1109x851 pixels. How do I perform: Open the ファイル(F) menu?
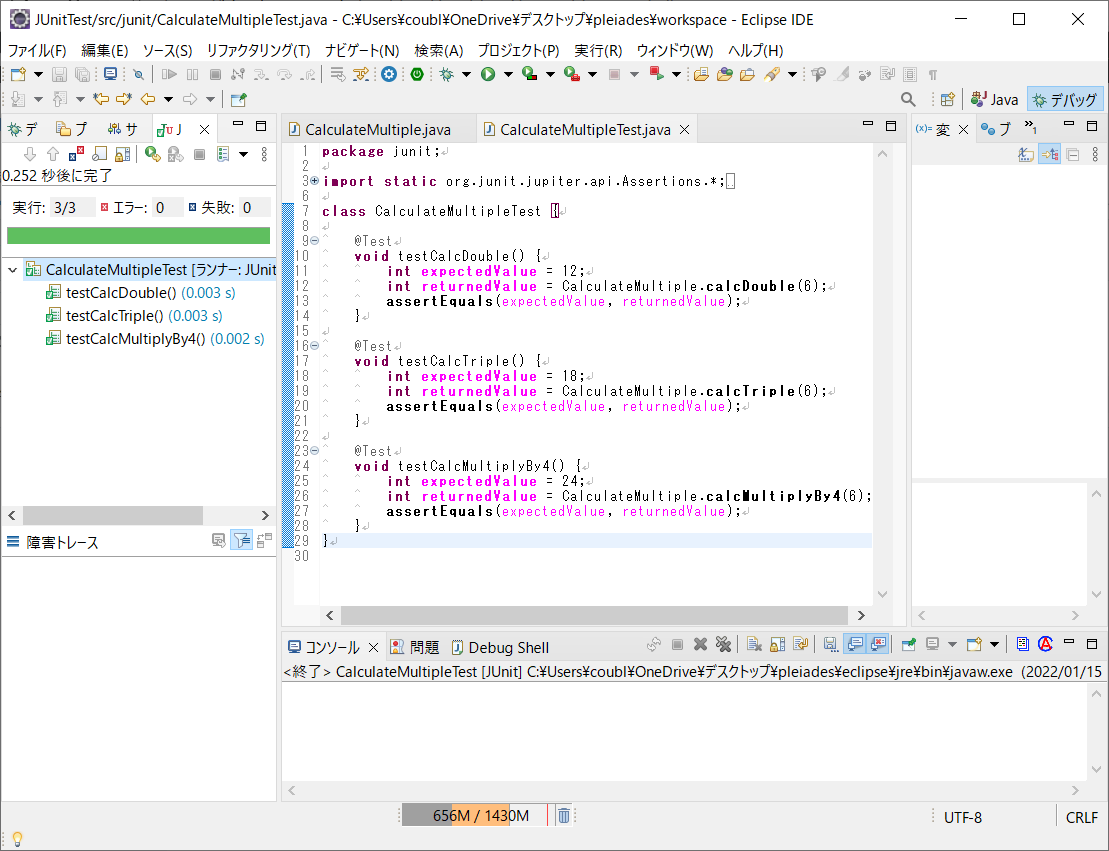pyautogui.click(x=37, y=50)
